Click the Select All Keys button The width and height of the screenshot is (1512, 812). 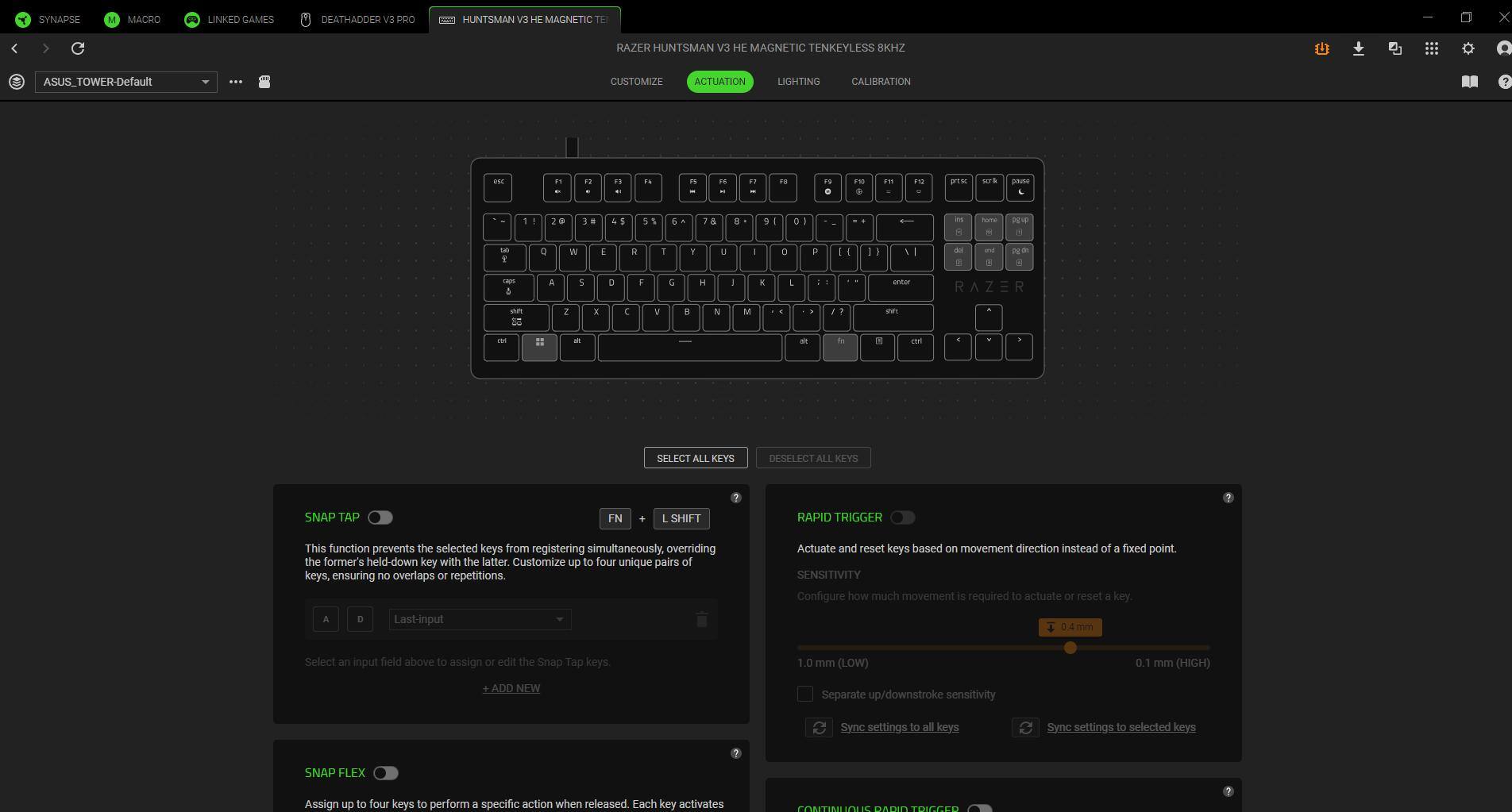(696, 458)
